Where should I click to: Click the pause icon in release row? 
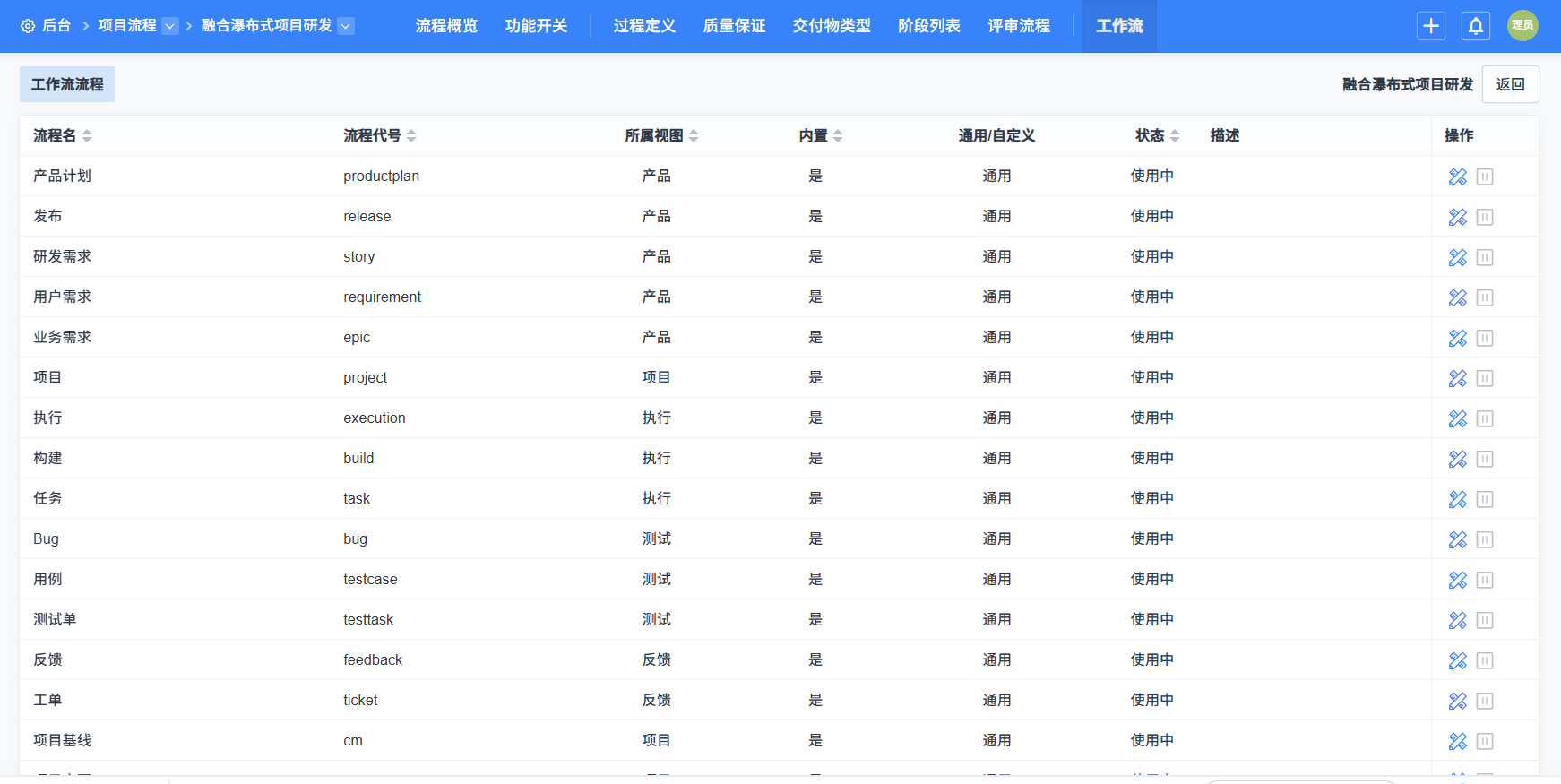point(1485,217)
